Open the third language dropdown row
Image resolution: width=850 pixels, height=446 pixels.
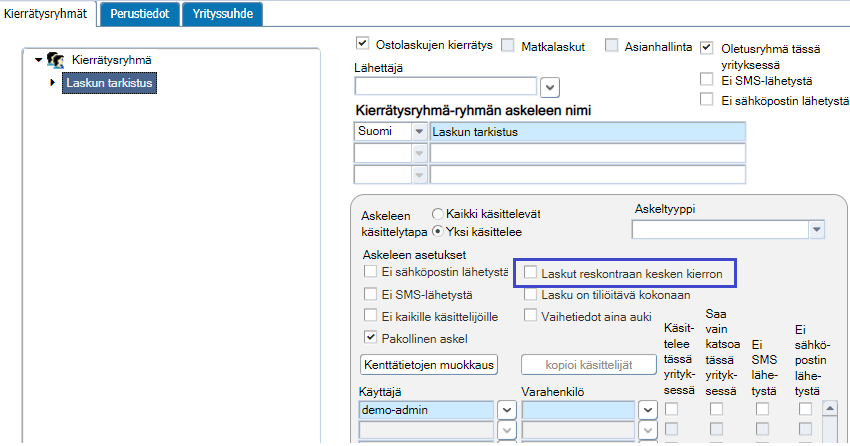coord(418,175)
